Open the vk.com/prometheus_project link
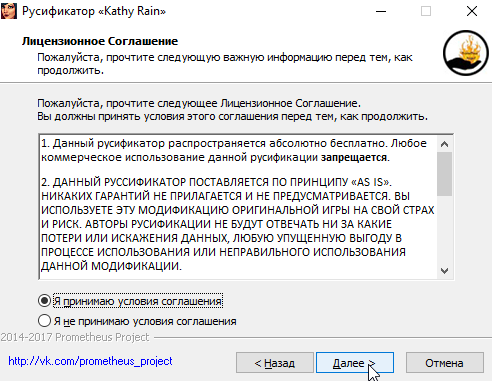Image resolution: width=492 pixels, height=381 pixels. tap(90, 361)
